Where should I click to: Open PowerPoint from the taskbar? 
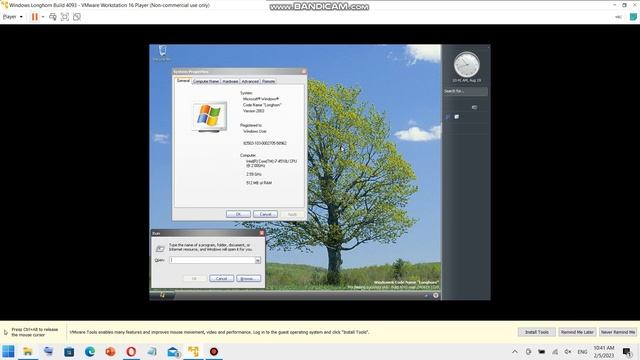[110, 351]
